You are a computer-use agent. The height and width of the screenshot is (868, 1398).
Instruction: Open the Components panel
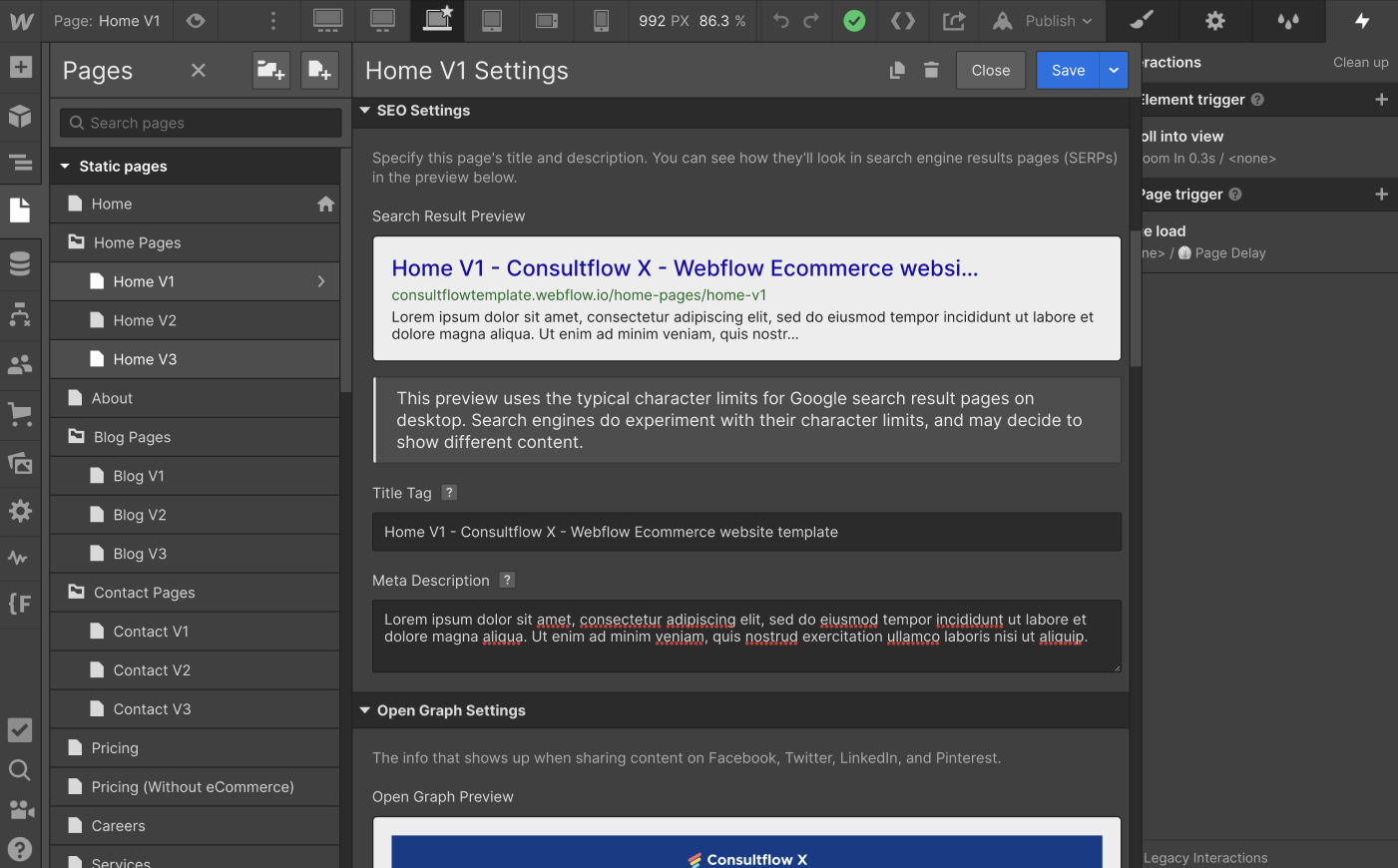pyautogui.click(x=20, y=116)
